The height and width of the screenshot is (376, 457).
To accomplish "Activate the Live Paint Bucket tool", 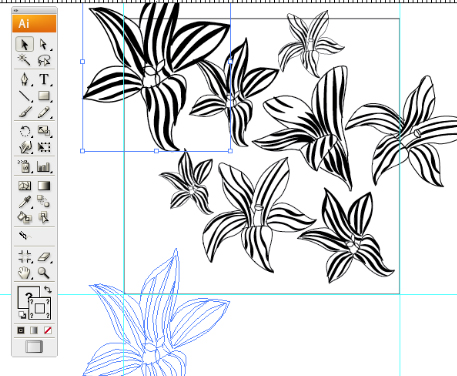I will coord(25,217).
